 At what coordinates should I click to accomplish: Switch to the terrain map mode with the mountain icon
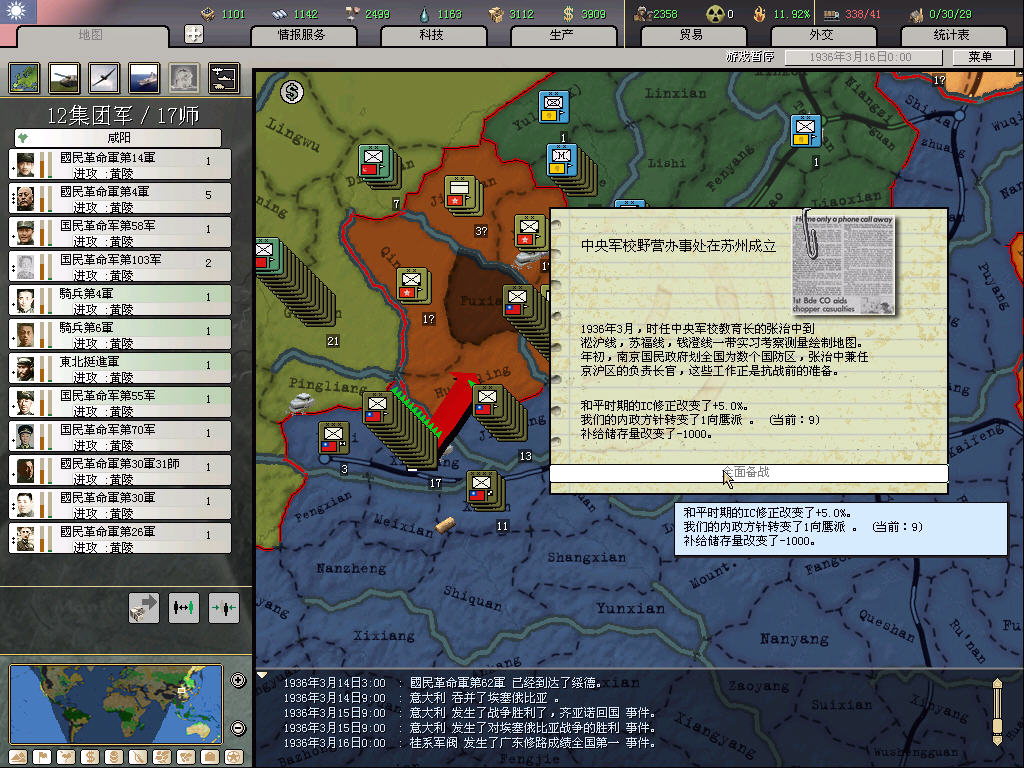coord(18,757)
